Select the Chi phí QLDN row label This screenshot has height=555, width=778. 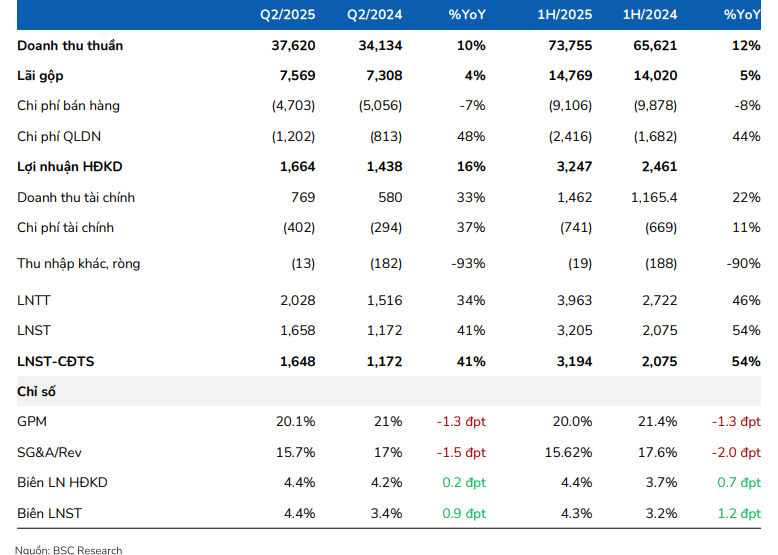click(x=59, y=136)
